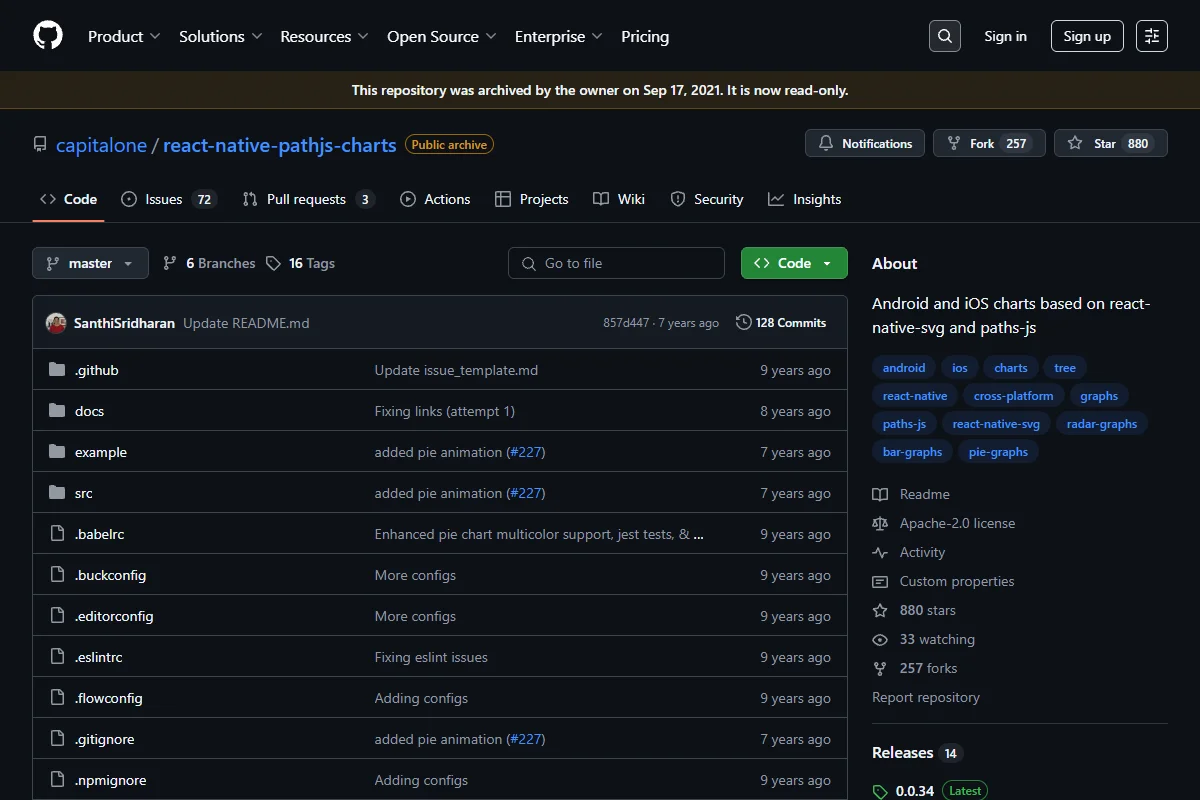The height and width of the screenshot is (800, 1200).
Task: Expand the master branch dropdown
Action: pos(90,263)
